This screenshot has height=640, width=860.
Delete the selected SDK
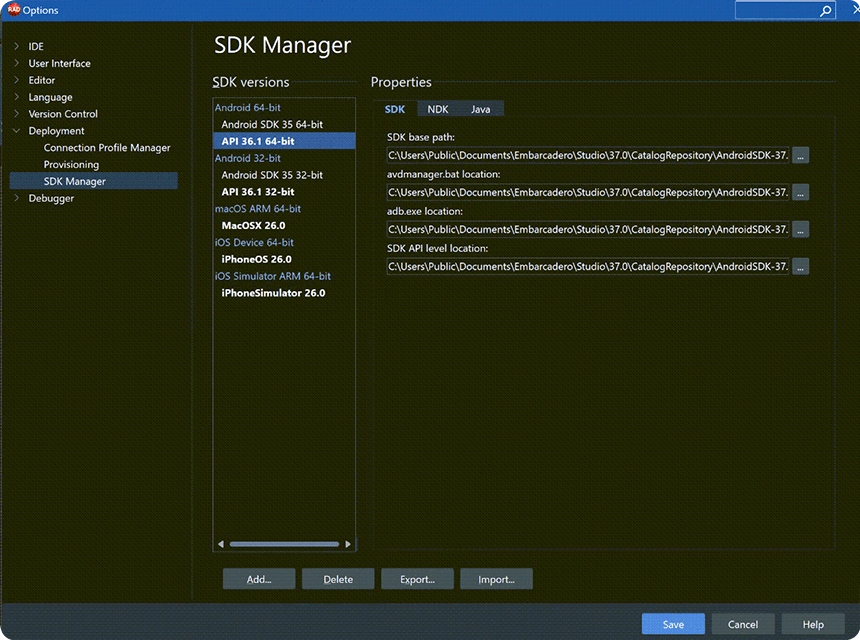[x=338, y=579]
